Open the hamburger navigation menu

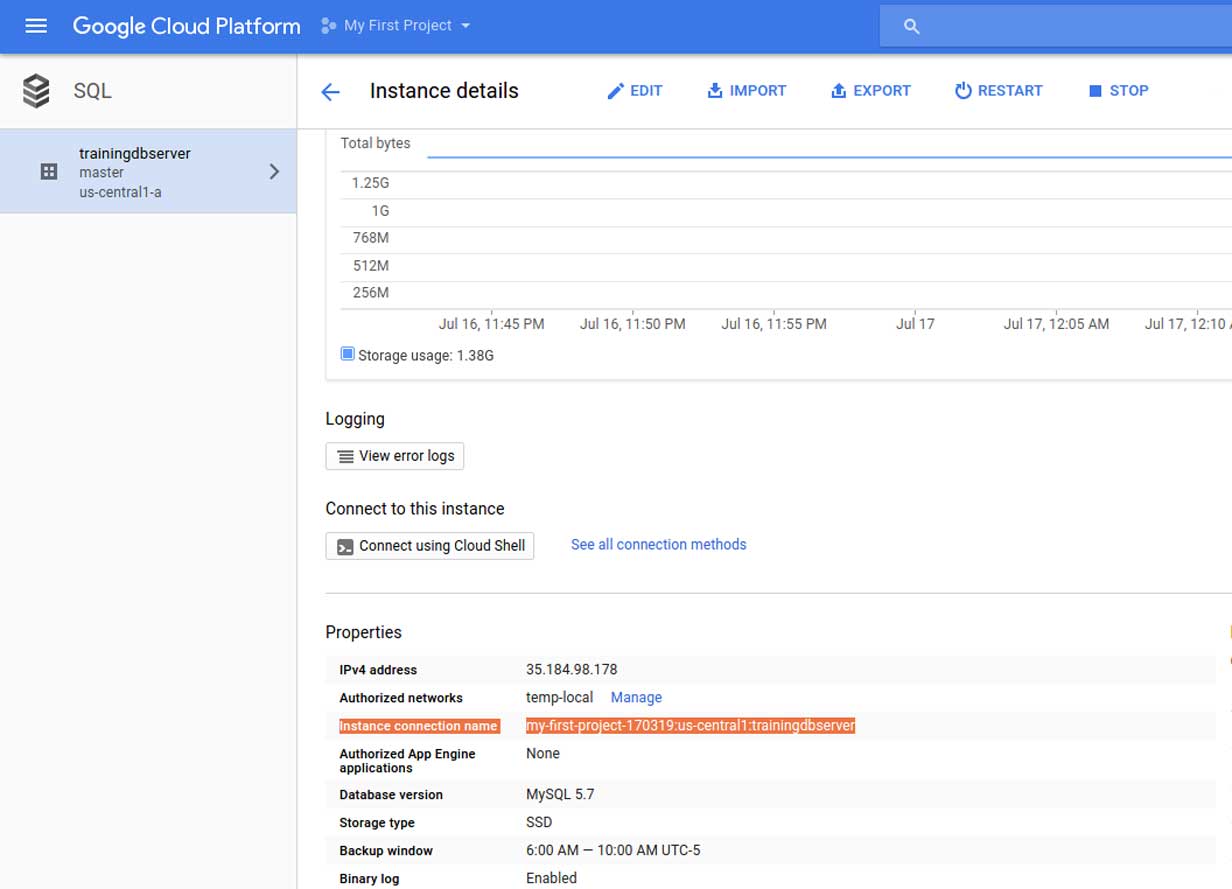(36, 26)
